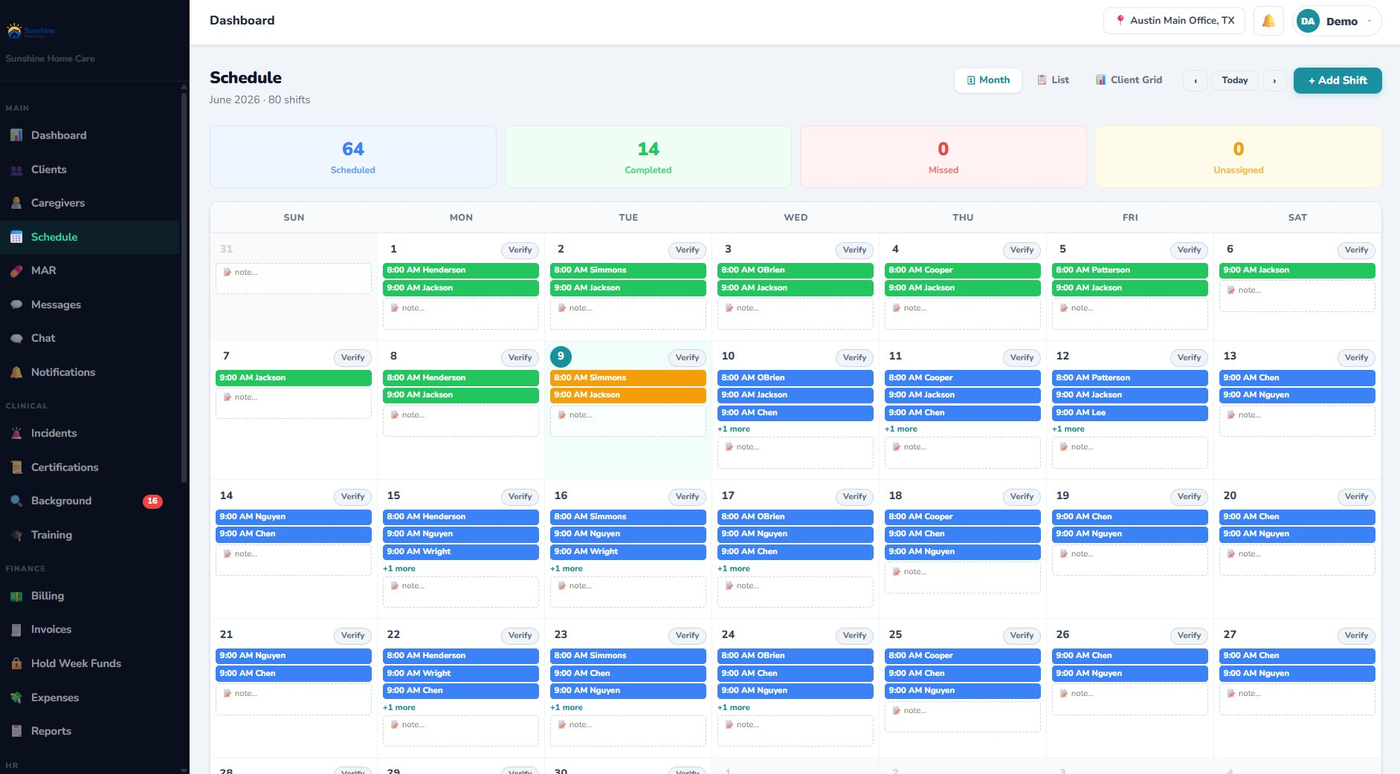Image resolution: width=1400 pixels, height=774 pixels.
Task: Open 9:00 AM Wright shift on June 15
Action: click(x=461, y=551)
